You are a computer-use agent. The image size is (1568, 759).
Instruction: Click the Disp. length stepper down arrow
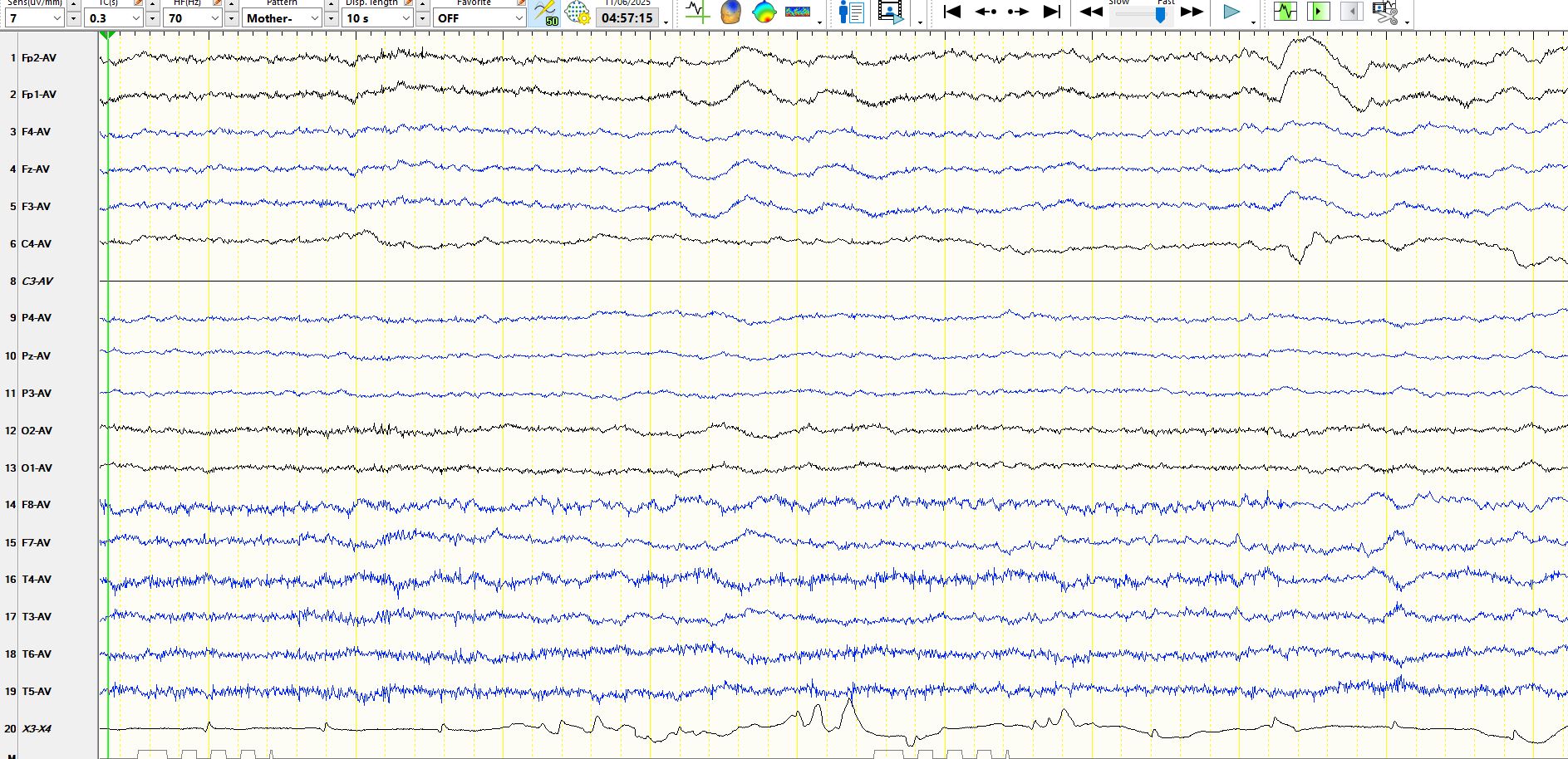click(x=422, y=18)
